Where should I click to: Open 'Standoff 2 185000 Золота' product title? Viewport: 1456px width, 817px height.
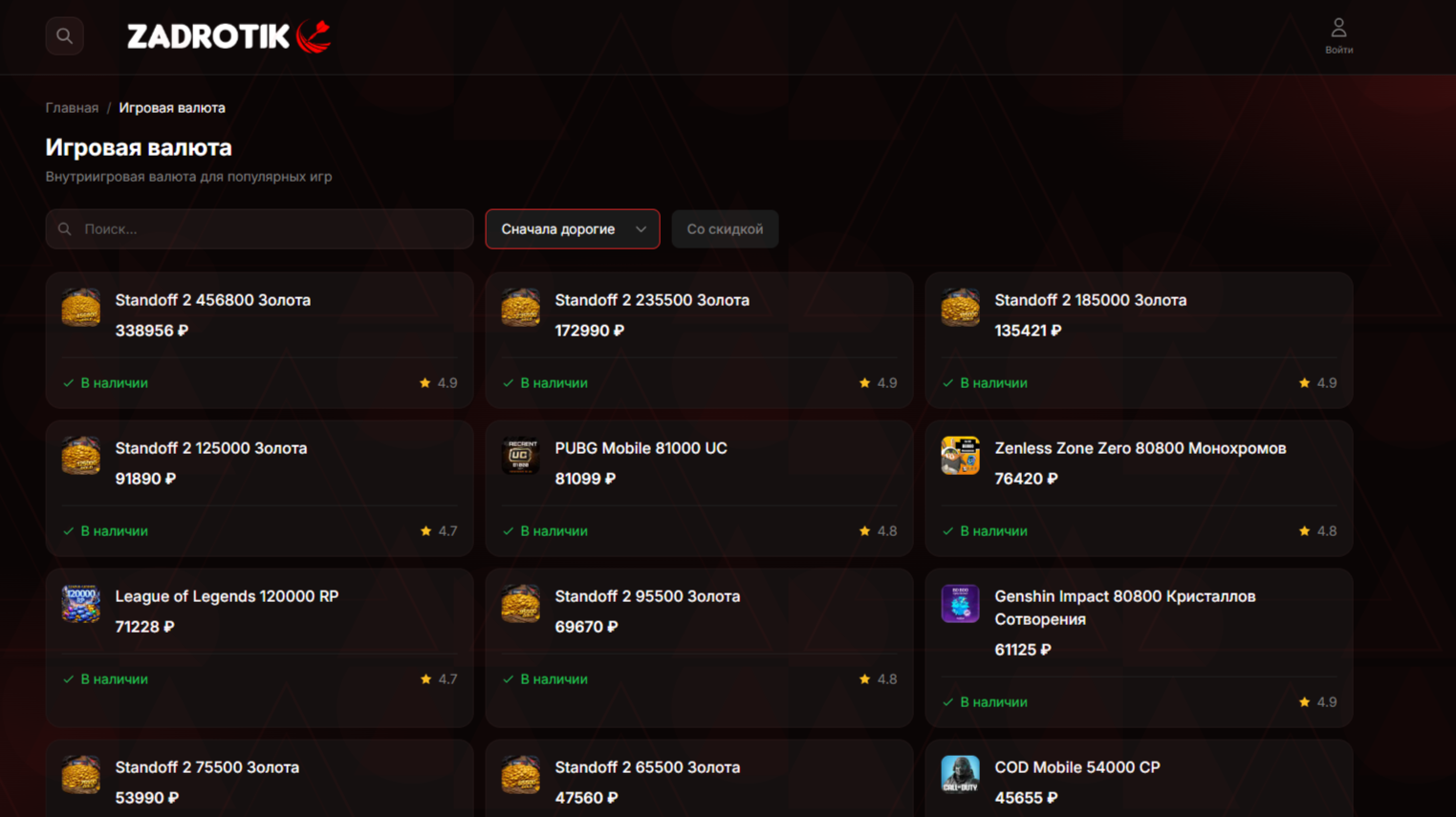pos(1090,300)
